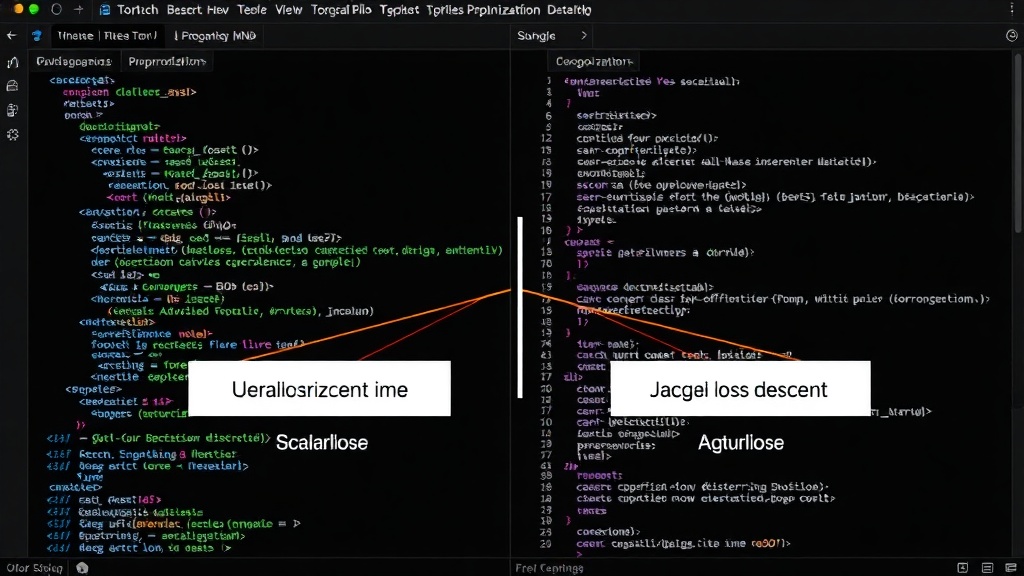Viewport: 1024px width, 576px height.
Task: Open the settings gear in sidebar
Action: [x=12, y=135]
